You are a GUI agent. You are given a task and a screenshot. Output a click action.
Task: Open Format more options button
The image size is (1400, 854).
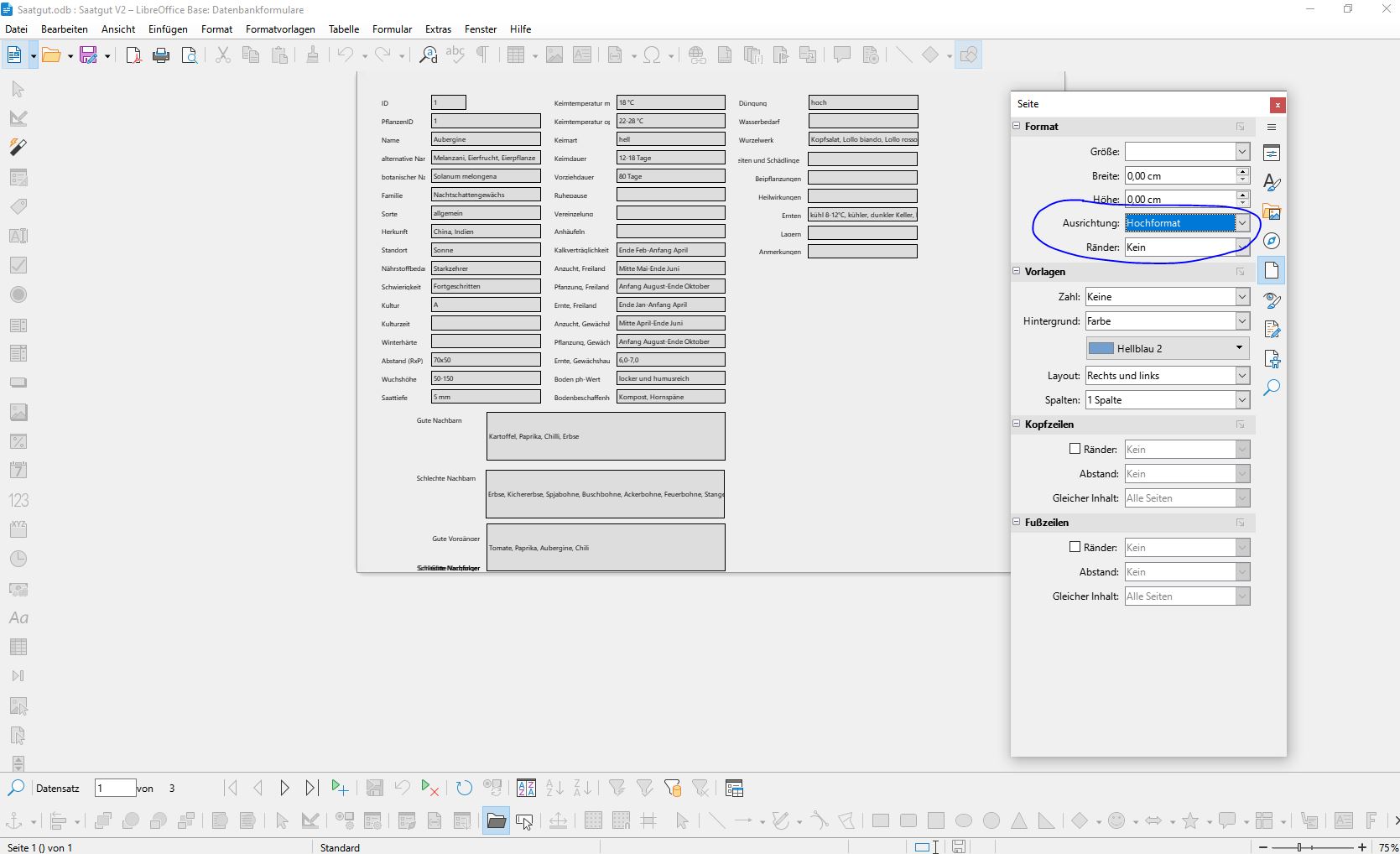(1240, 127)
